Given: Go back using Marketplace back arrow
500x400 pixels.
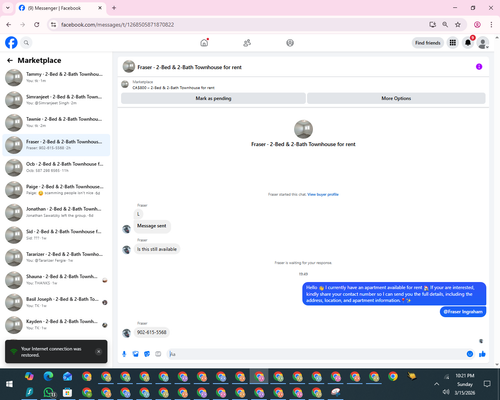Looking at the screenshot, I should (x=10, y=60).
